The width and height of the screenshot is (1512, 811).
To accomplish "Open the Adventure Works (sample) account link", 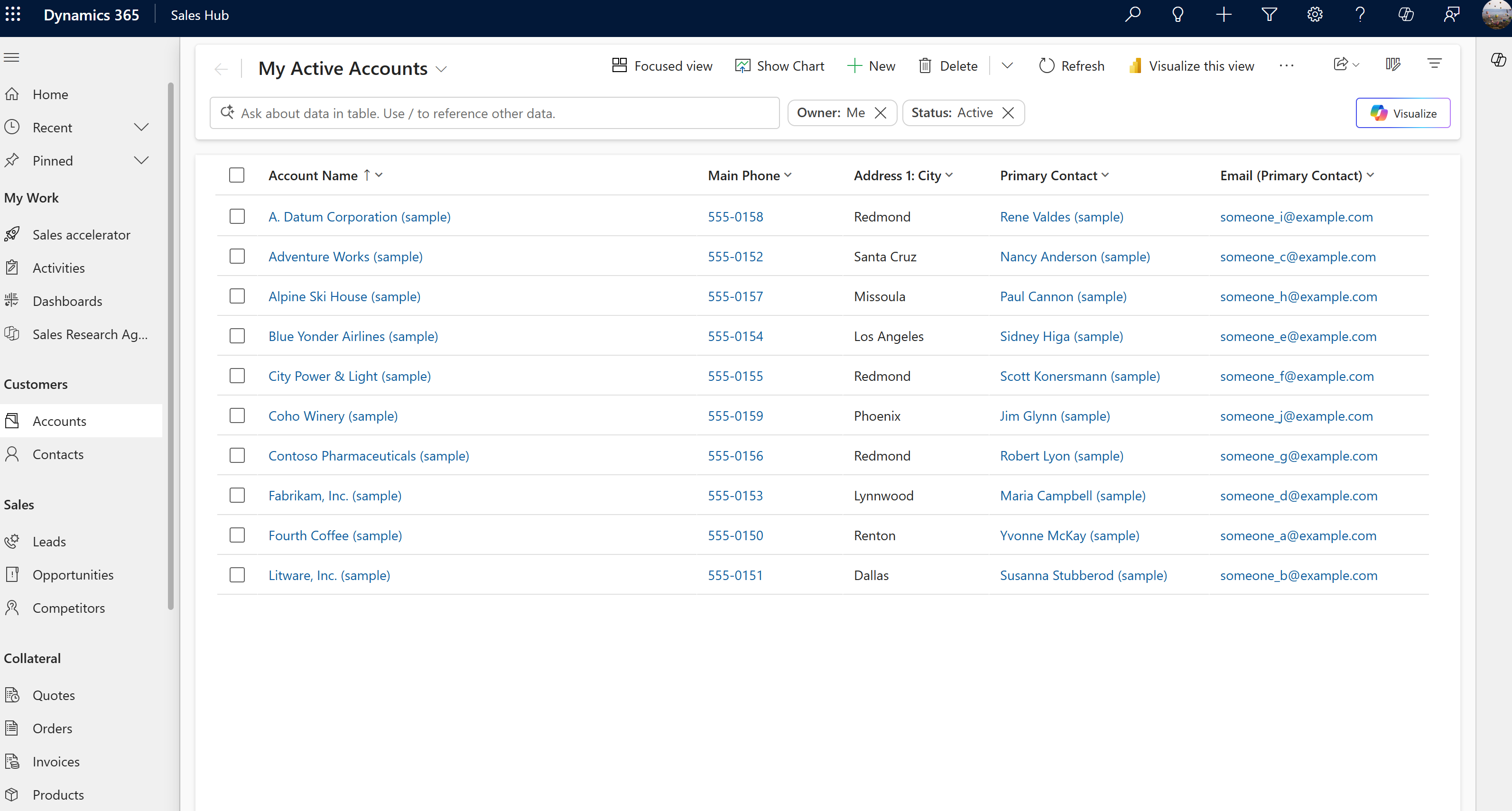I will tap(345, 257).
